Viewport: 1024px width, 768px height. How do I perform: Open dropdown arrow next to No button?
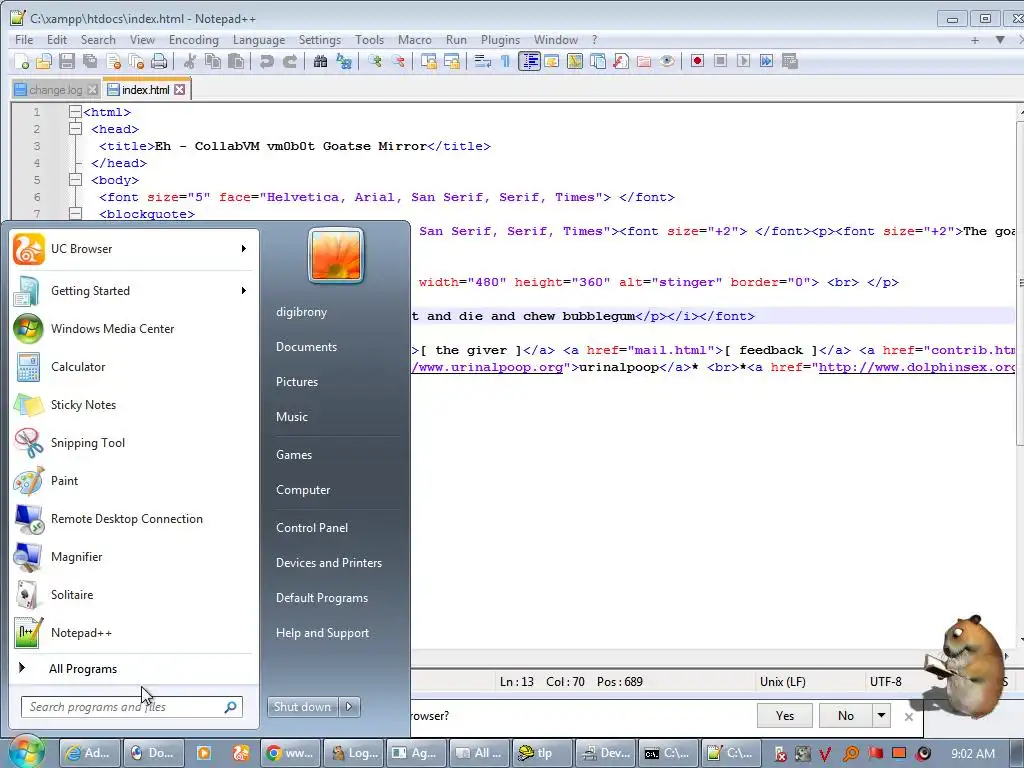click(882, 715)
